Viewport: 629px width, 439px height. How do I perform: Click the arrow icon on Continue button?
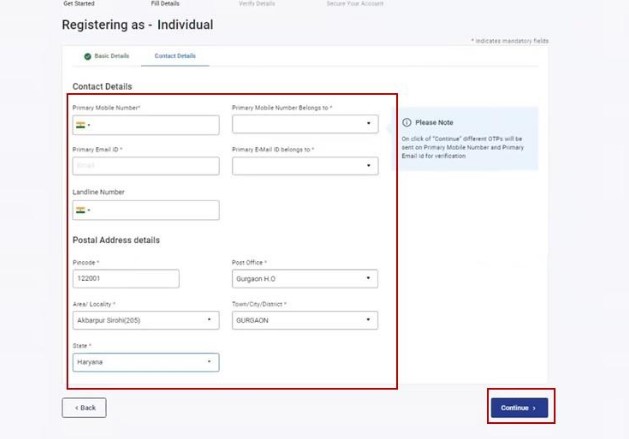pyautogui.click(x=534, y=408)
